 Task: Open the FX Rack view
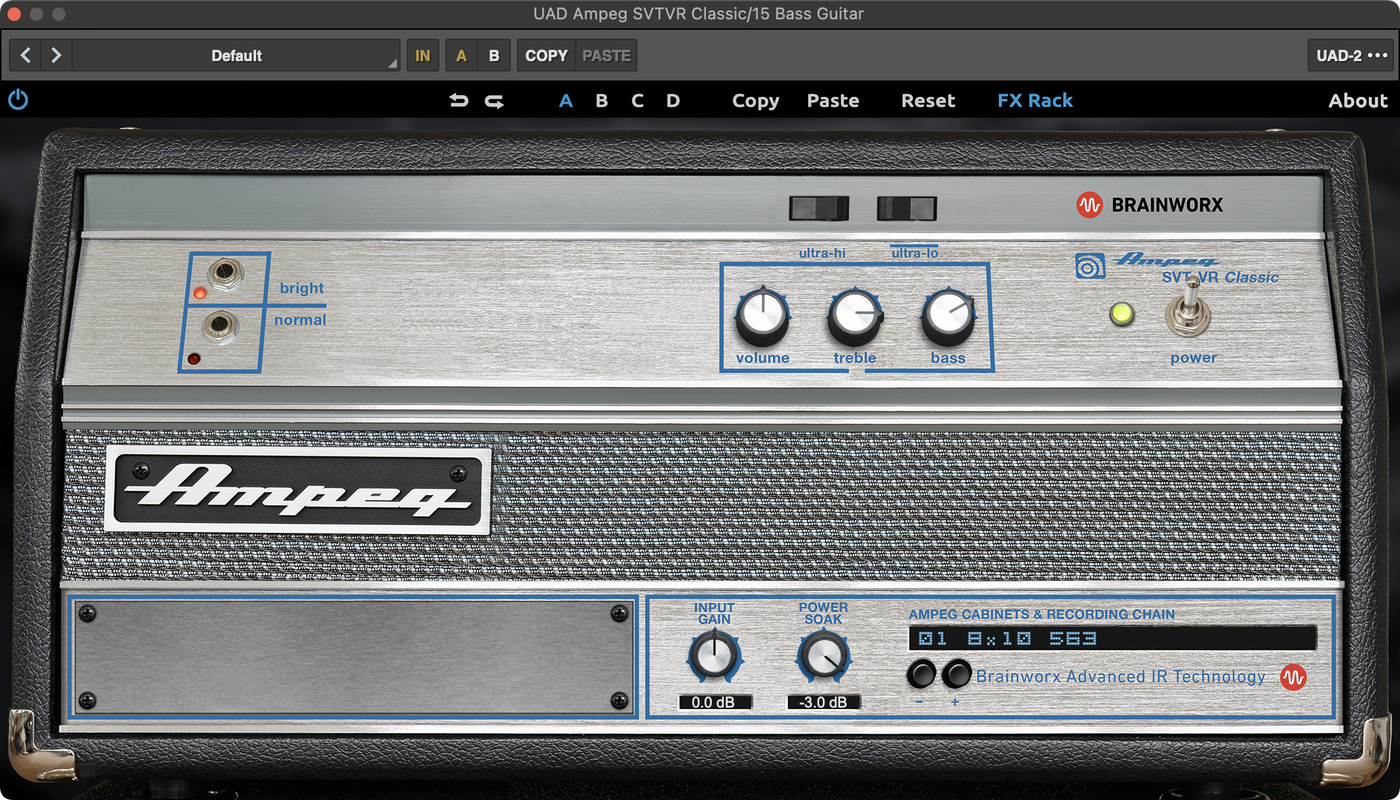point(1035,101)
